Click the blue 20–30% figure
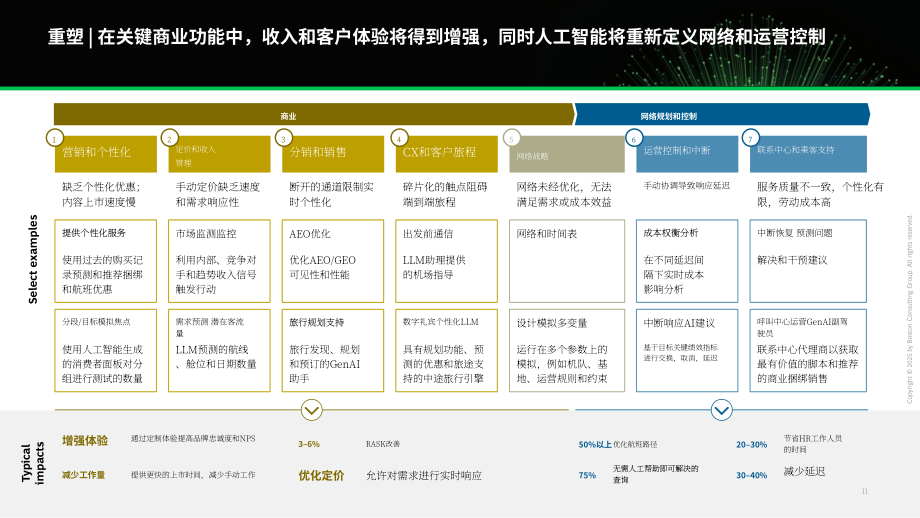 [x=752, y=445]
